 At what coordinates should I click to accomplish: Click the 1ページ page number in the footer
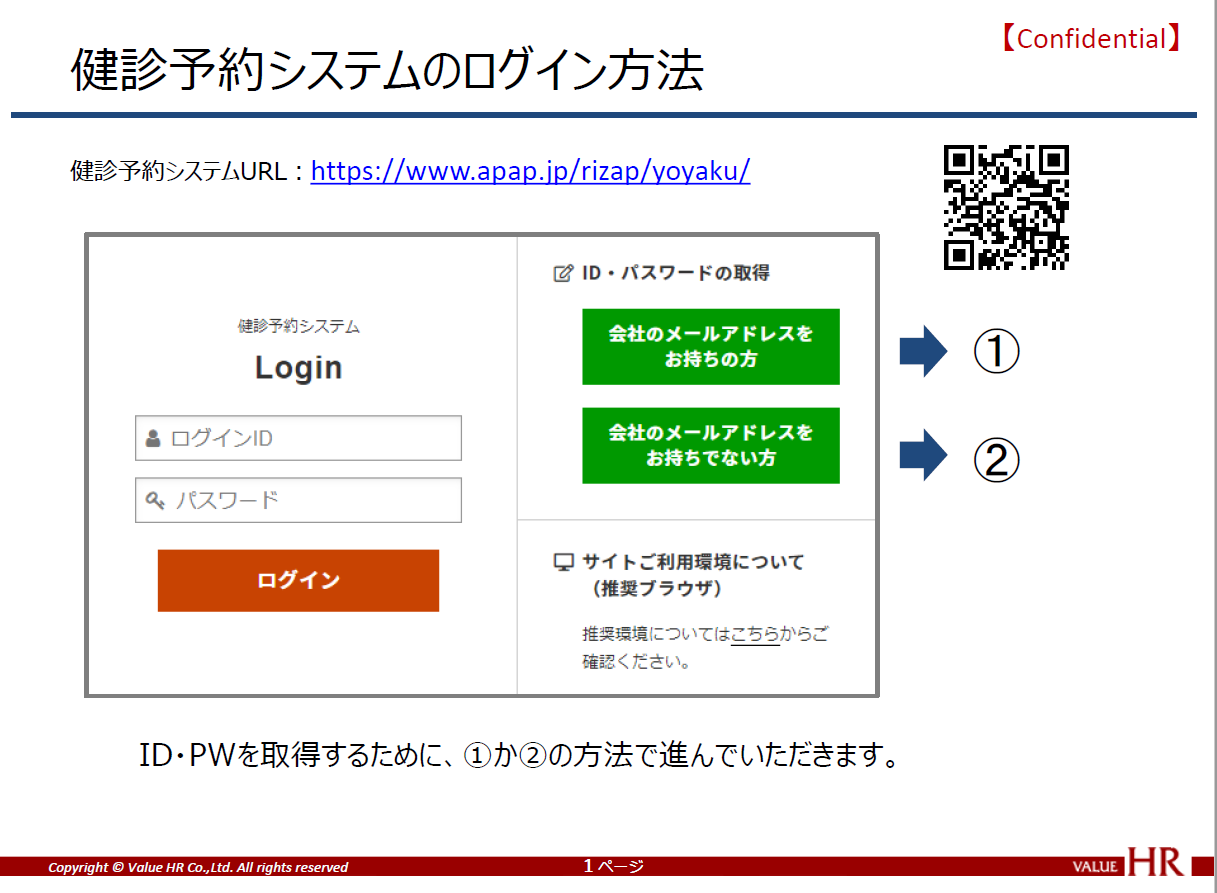coord(613,866)
